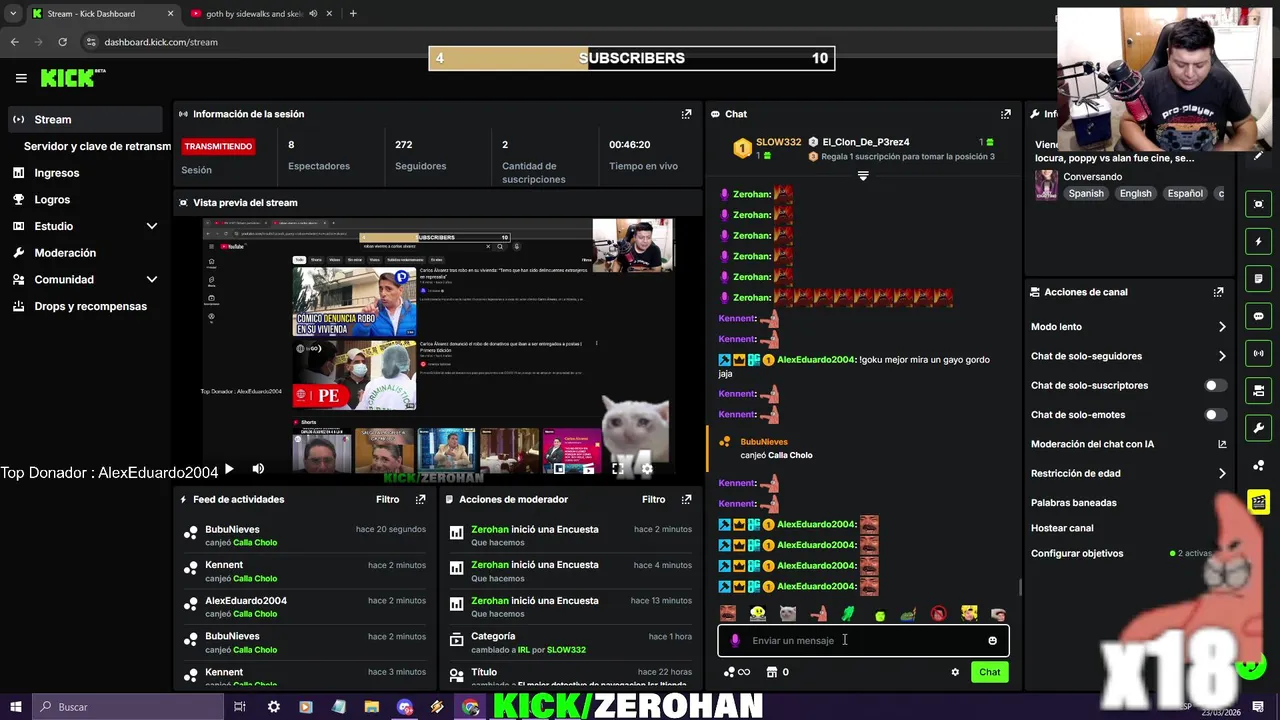Open Palabras baneadas
The height and width of the screenshot is (720, 1280).
click(1074, 503)
